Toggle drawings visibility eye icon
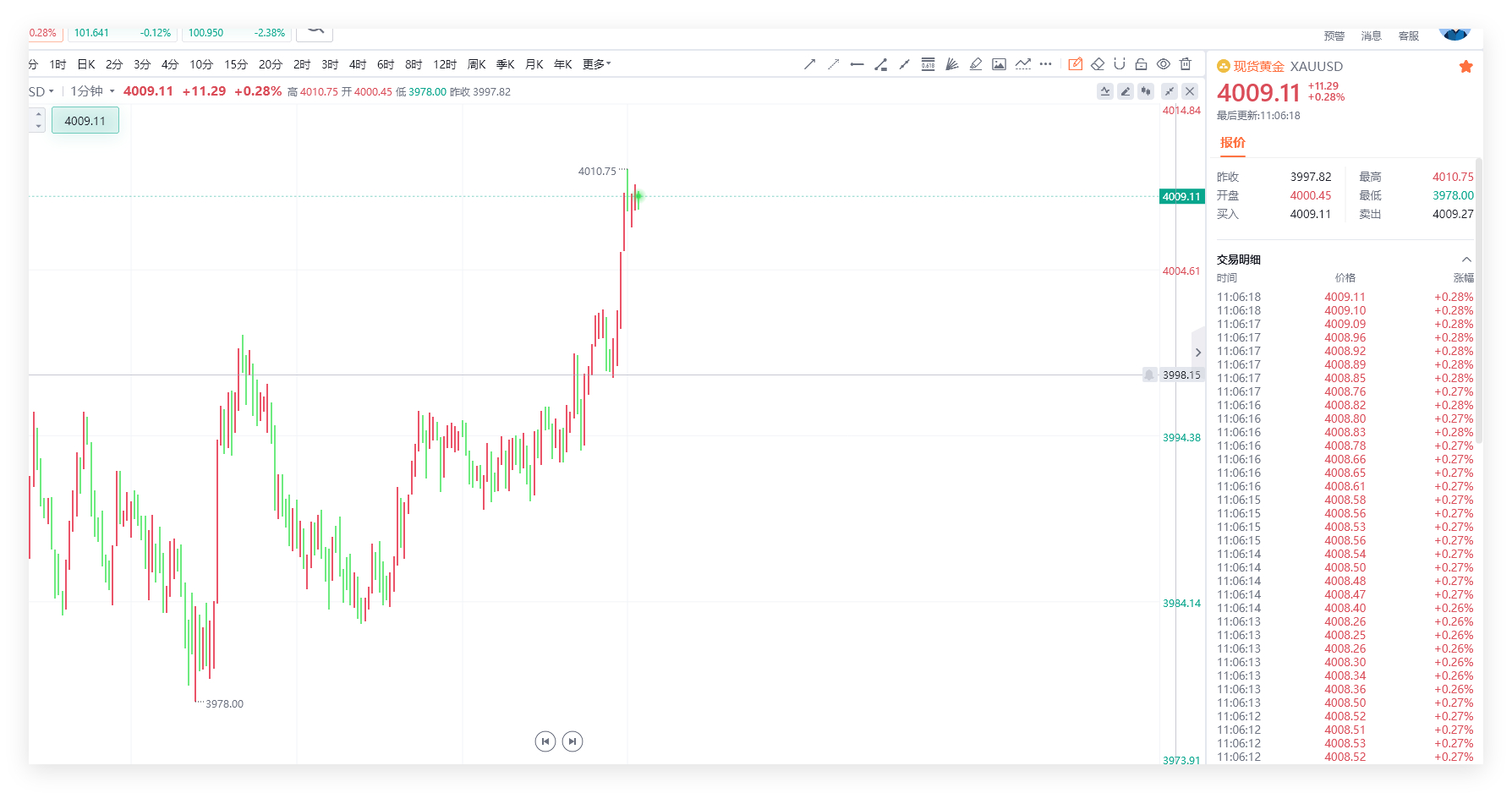This screenshot has width=1512, height=793. (x=1163, y=64)
